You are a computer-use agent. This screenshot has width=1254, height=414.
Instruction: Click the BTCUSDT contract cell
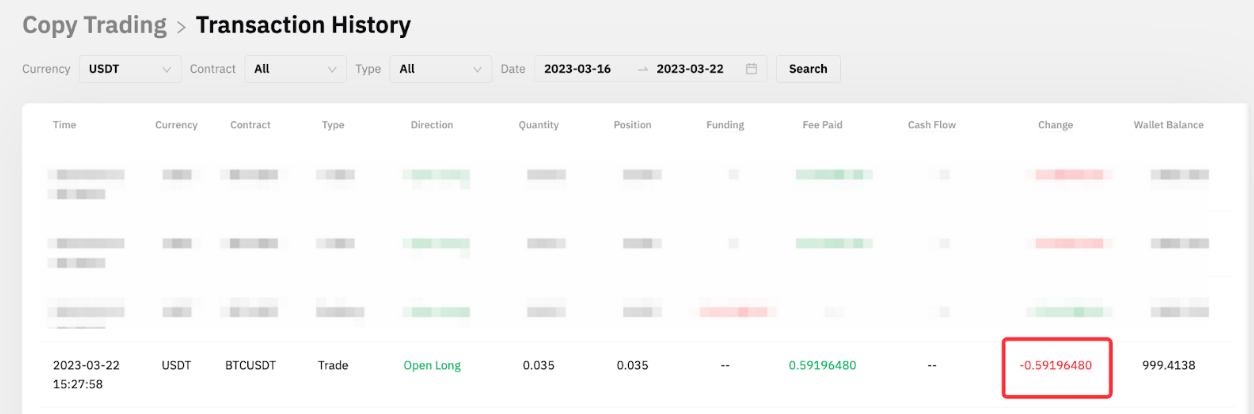(250, 366)
